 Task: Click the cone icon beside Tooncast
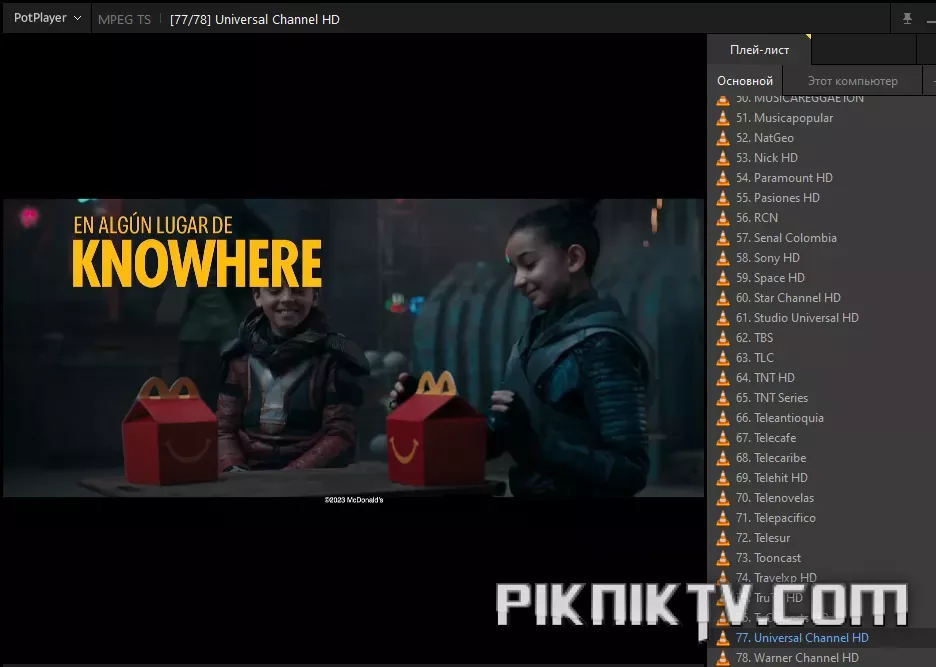pyautogui.click(x=723, y=558)
